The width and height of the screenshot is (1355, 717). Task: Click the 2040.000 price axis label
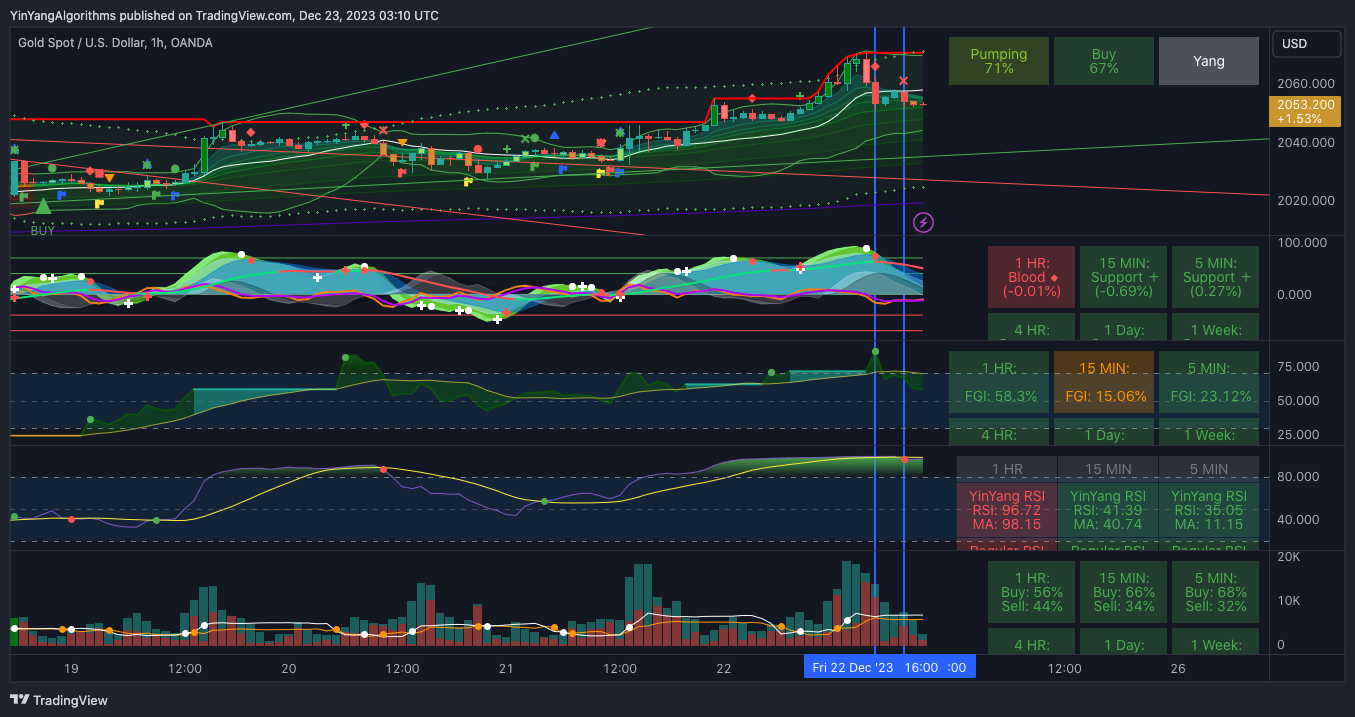[x=1308, y=142]
